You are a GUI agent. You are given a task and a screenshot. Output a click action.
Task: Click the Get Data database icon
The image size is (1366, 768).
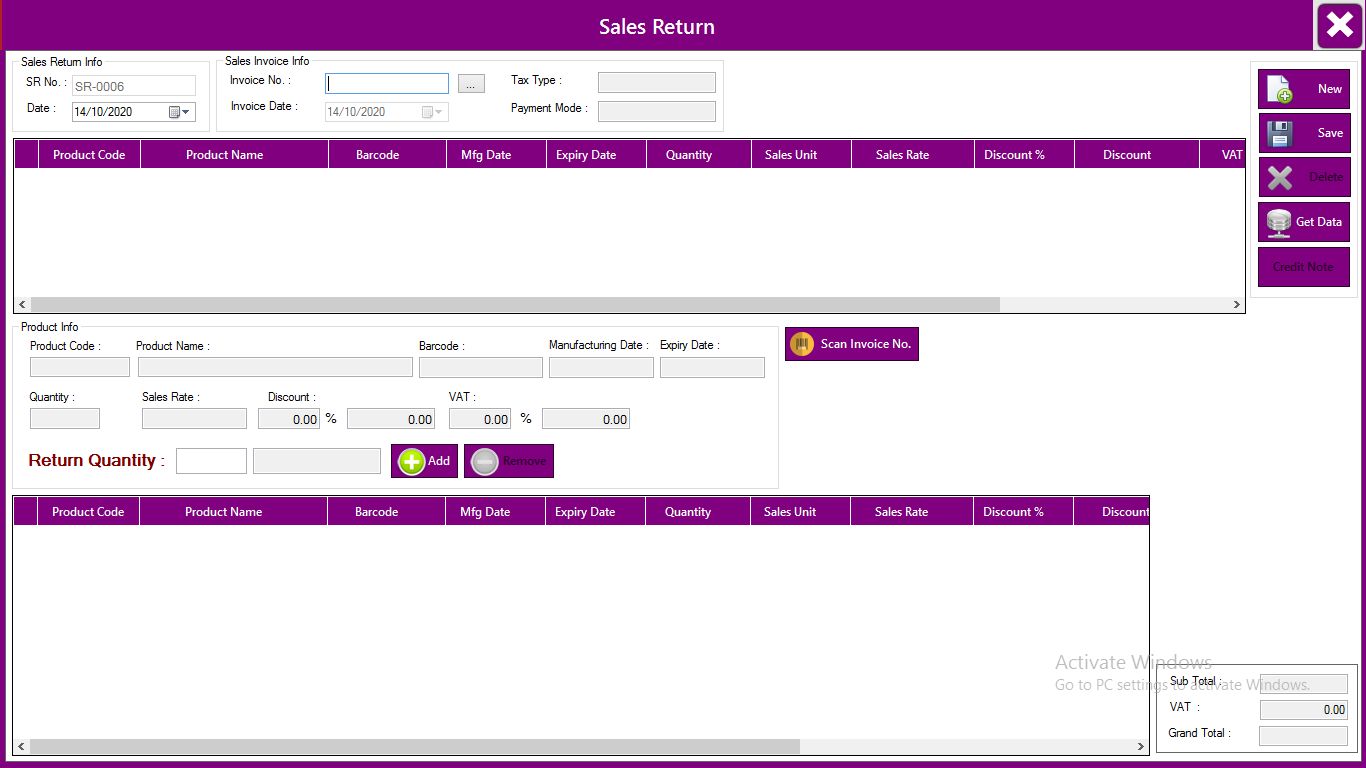pyautogui.click(x=1279, y=222)
